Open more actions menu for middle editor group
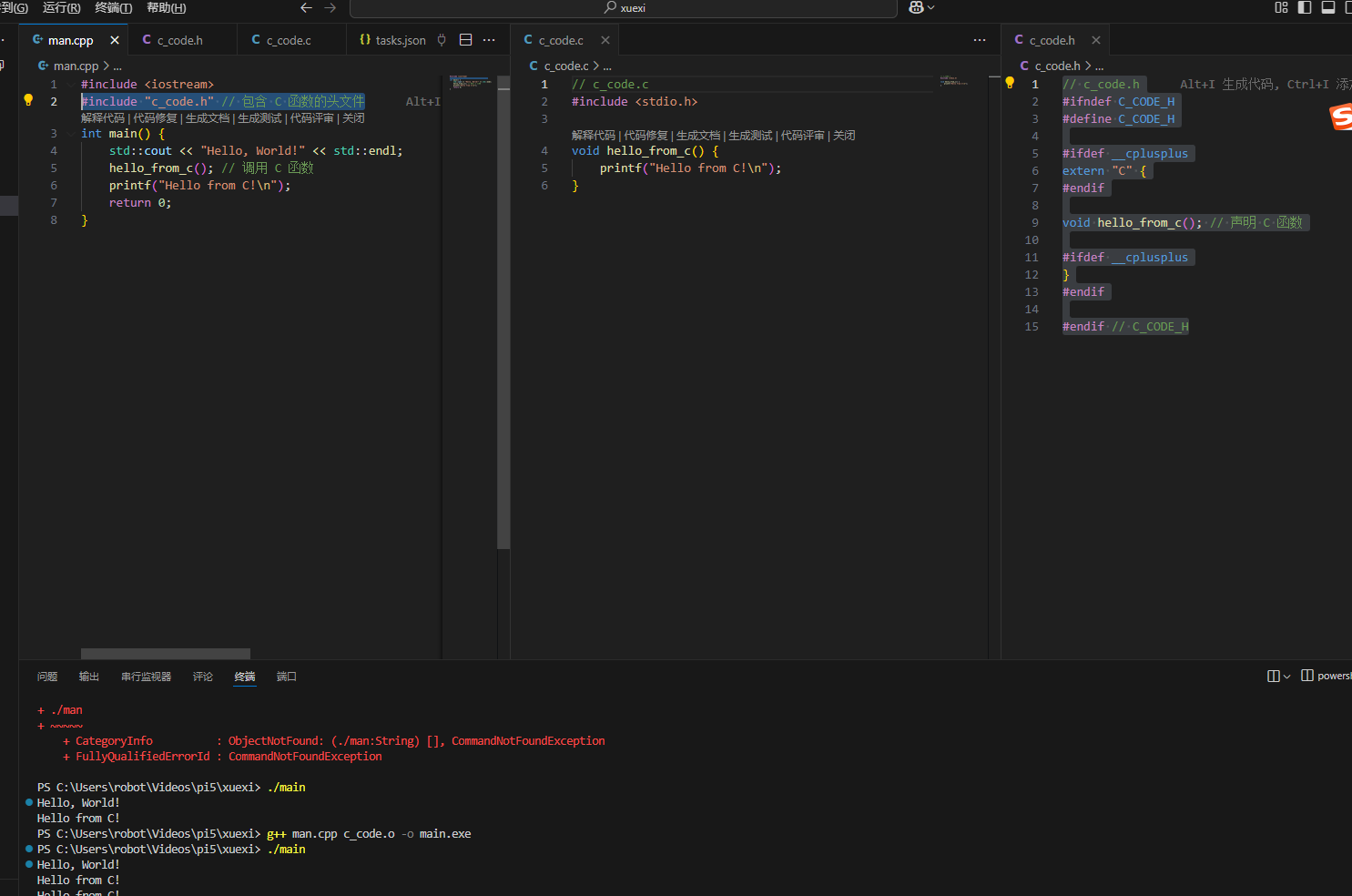1352x896 pixels. tap(980, 40)
